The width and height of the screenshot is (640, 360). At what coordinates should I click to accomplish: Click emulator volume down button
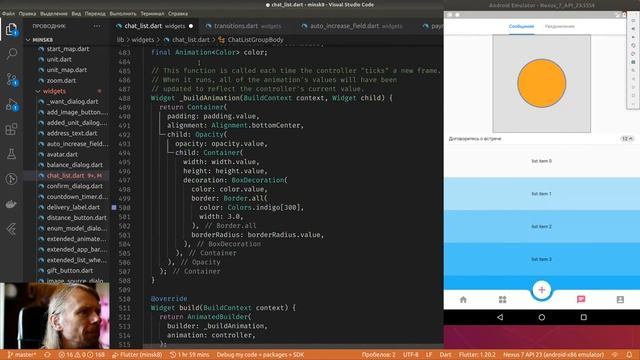(633, 37)
